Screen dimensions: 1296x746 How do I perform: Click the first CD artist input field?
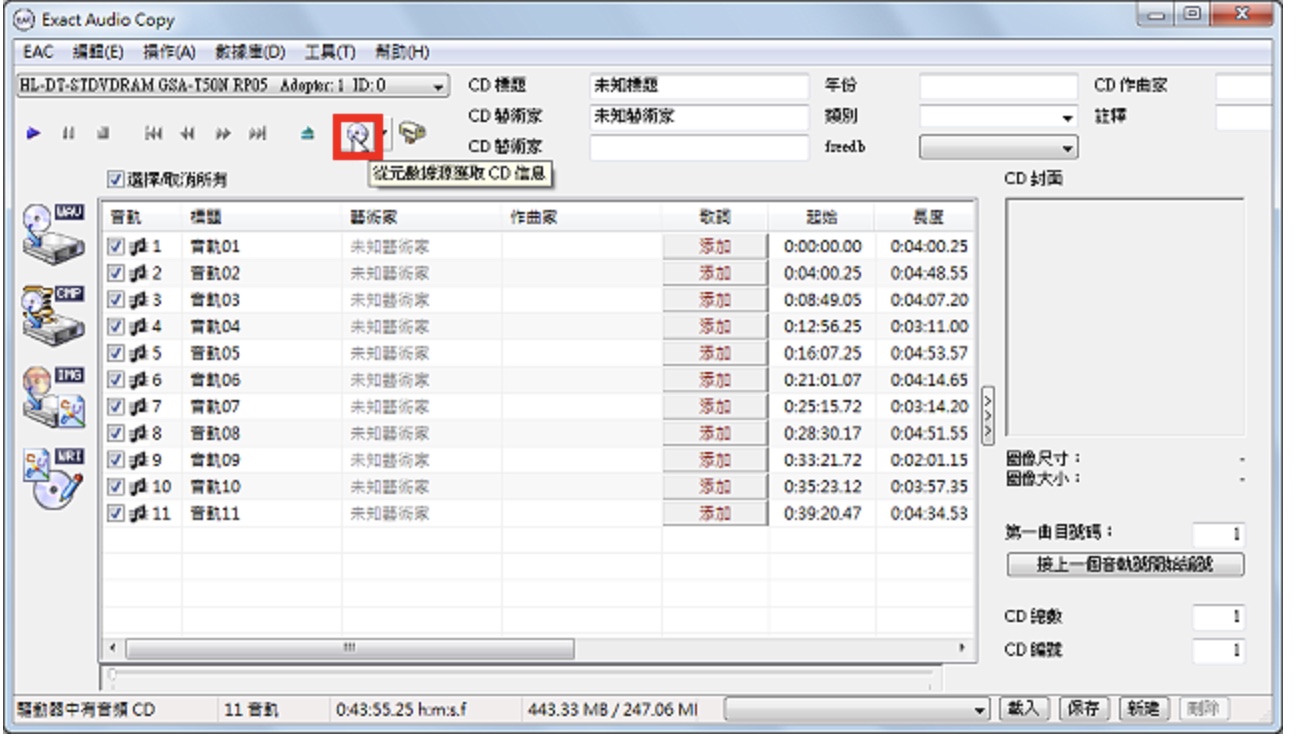click(698, 116)
